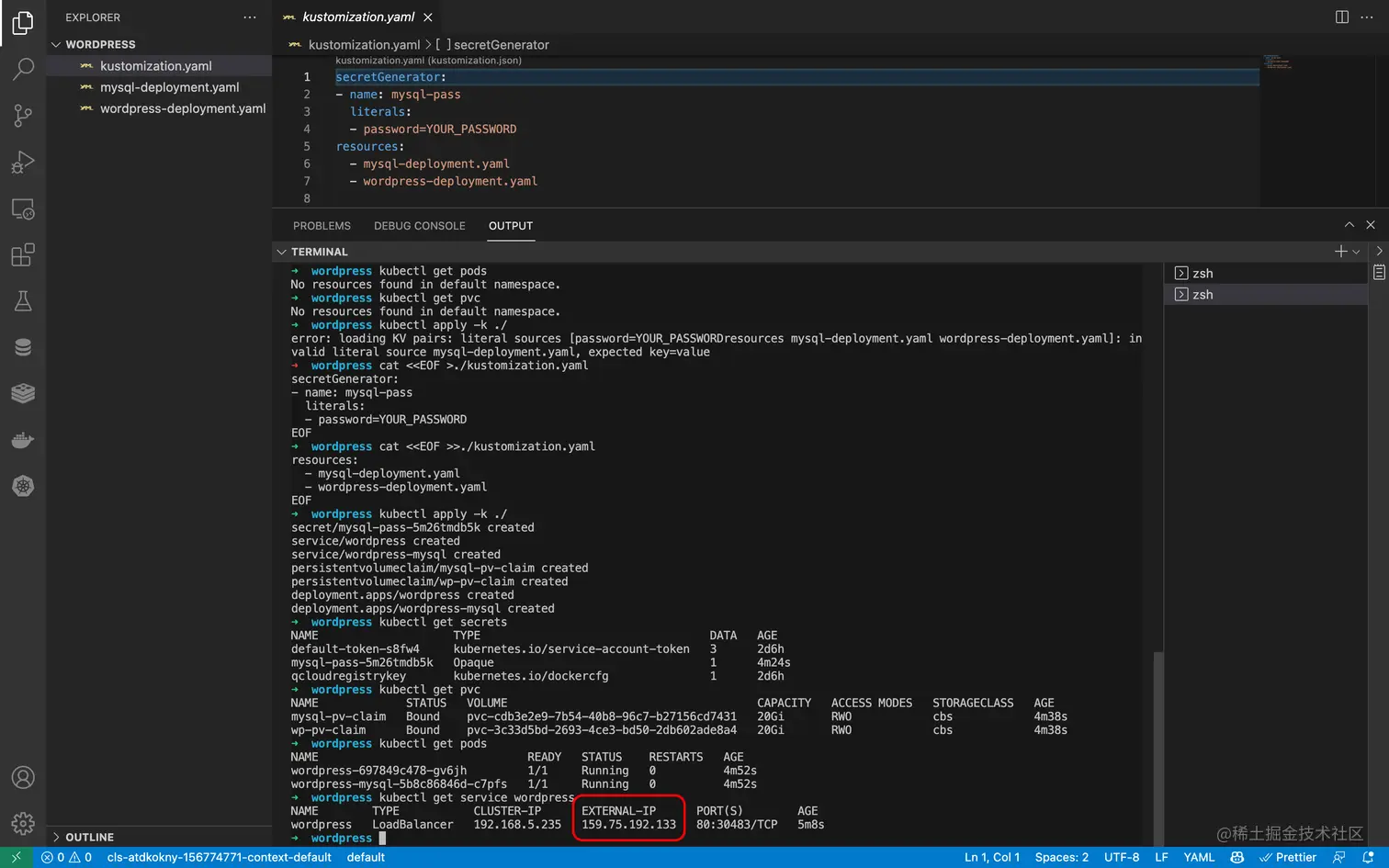Open the Docker view
This screenshot has height=868, width=1389.
(x=23, y=440)
